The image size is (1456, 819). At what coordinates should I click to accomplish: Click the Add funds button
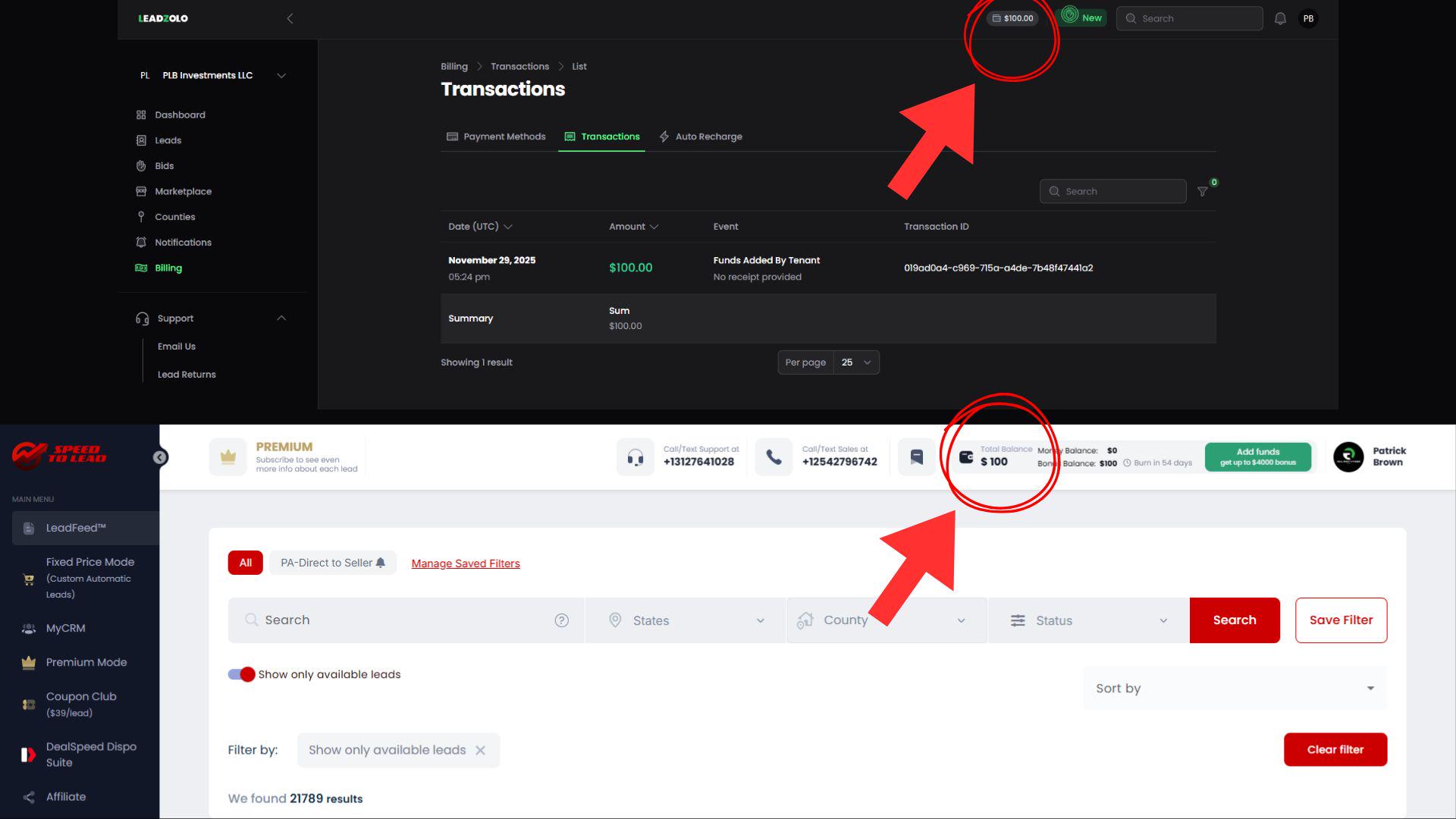pos(1257,457)
